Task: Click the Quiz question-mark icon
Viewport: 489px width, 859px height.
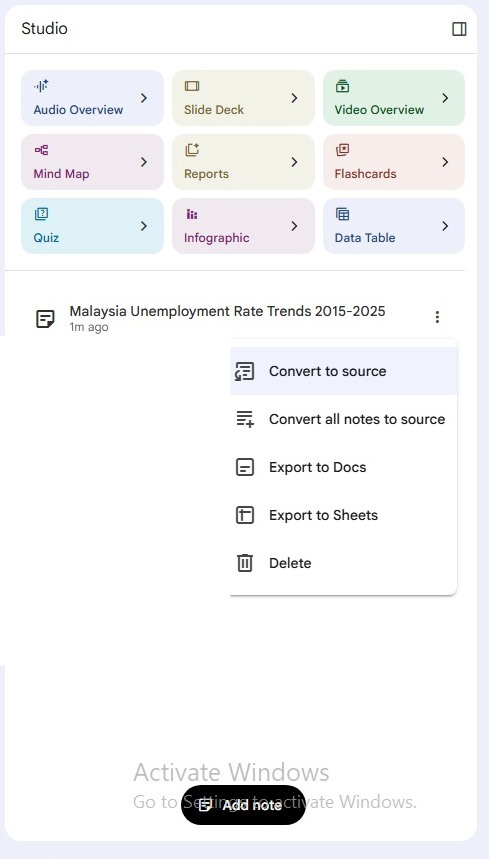Action: pos(41,214)
